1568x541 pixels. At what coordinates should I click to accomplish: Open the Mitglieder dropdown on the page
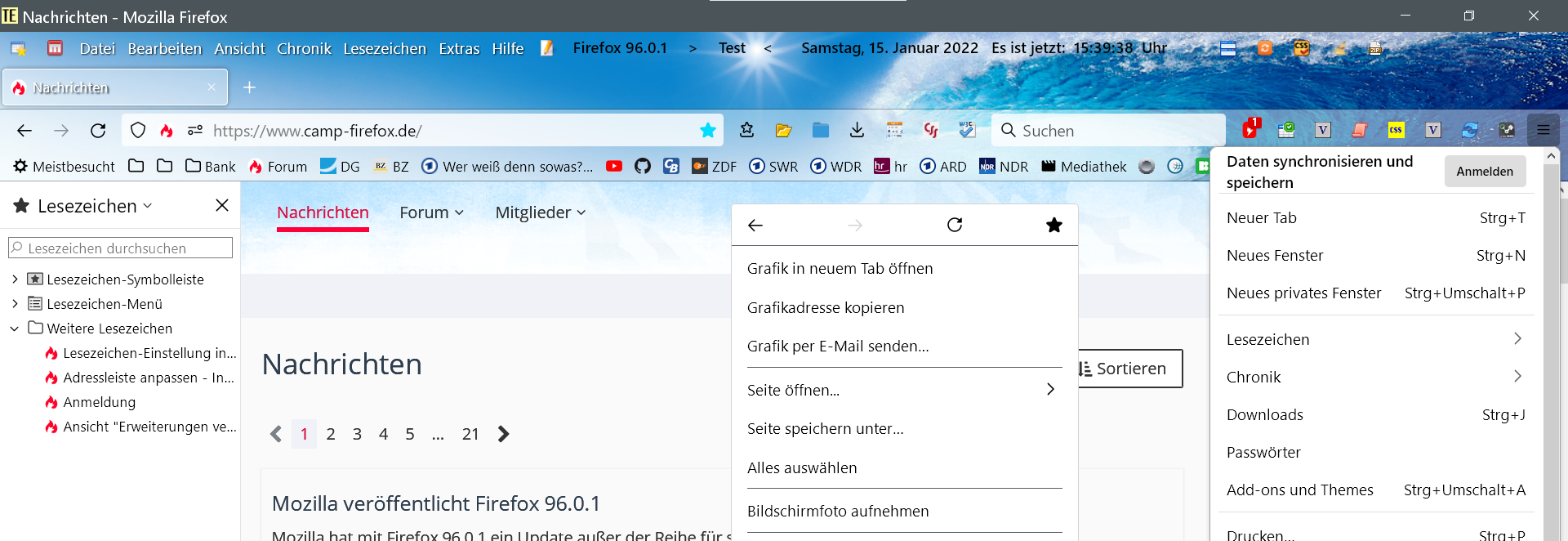click(540, 212)
